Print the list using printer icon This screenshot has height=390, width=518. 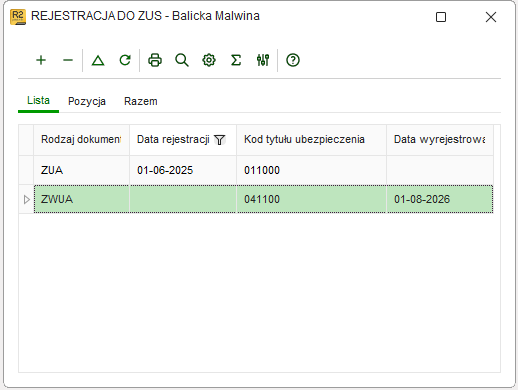(155, 60)
